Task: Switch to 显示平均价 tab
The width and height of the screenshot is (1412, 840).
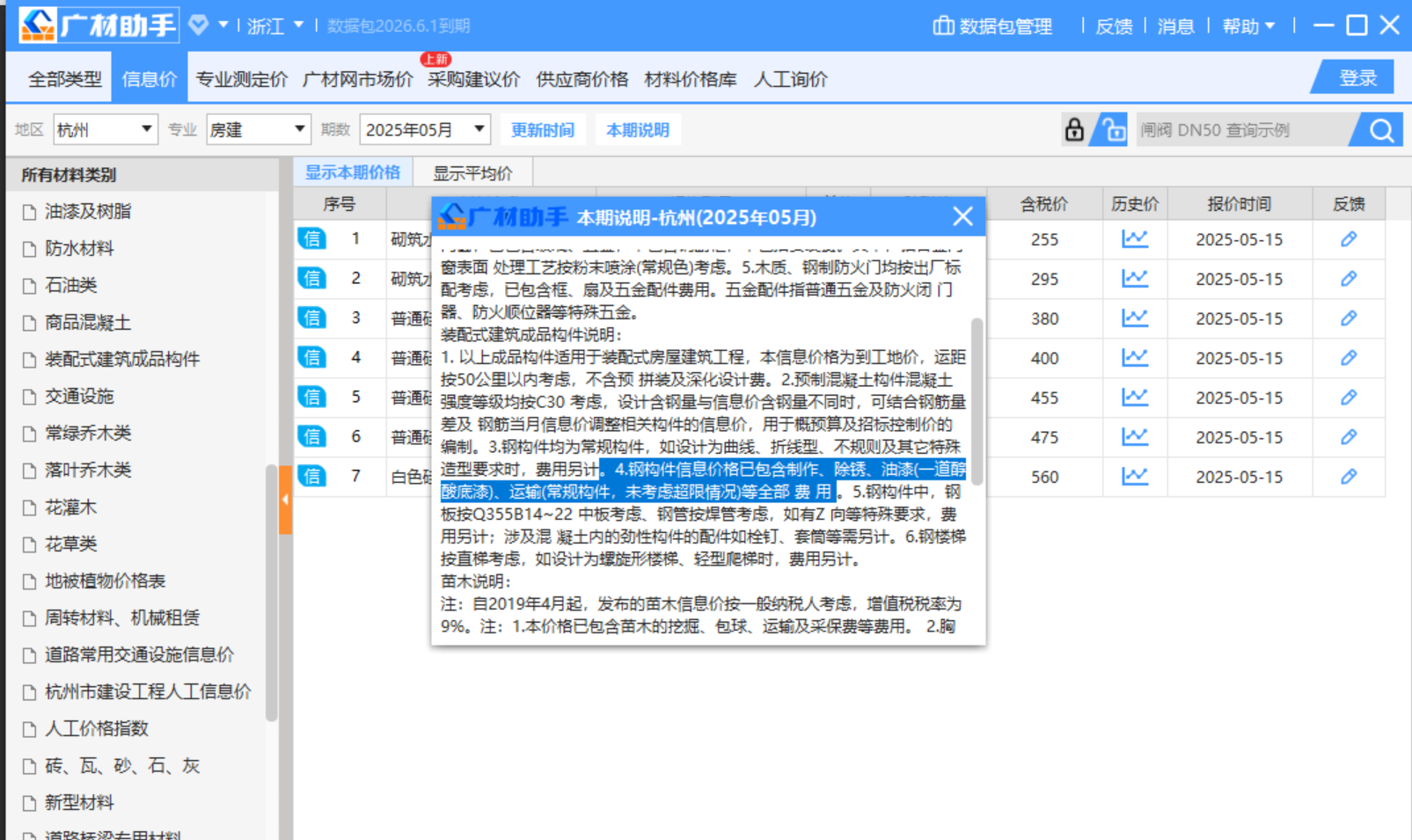Action: click(472, 173)
